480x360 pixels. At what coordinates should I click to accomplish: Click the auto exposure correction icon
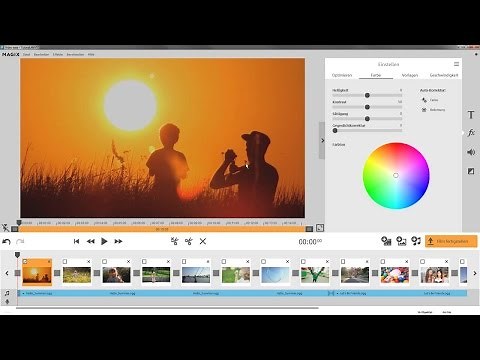424,110
